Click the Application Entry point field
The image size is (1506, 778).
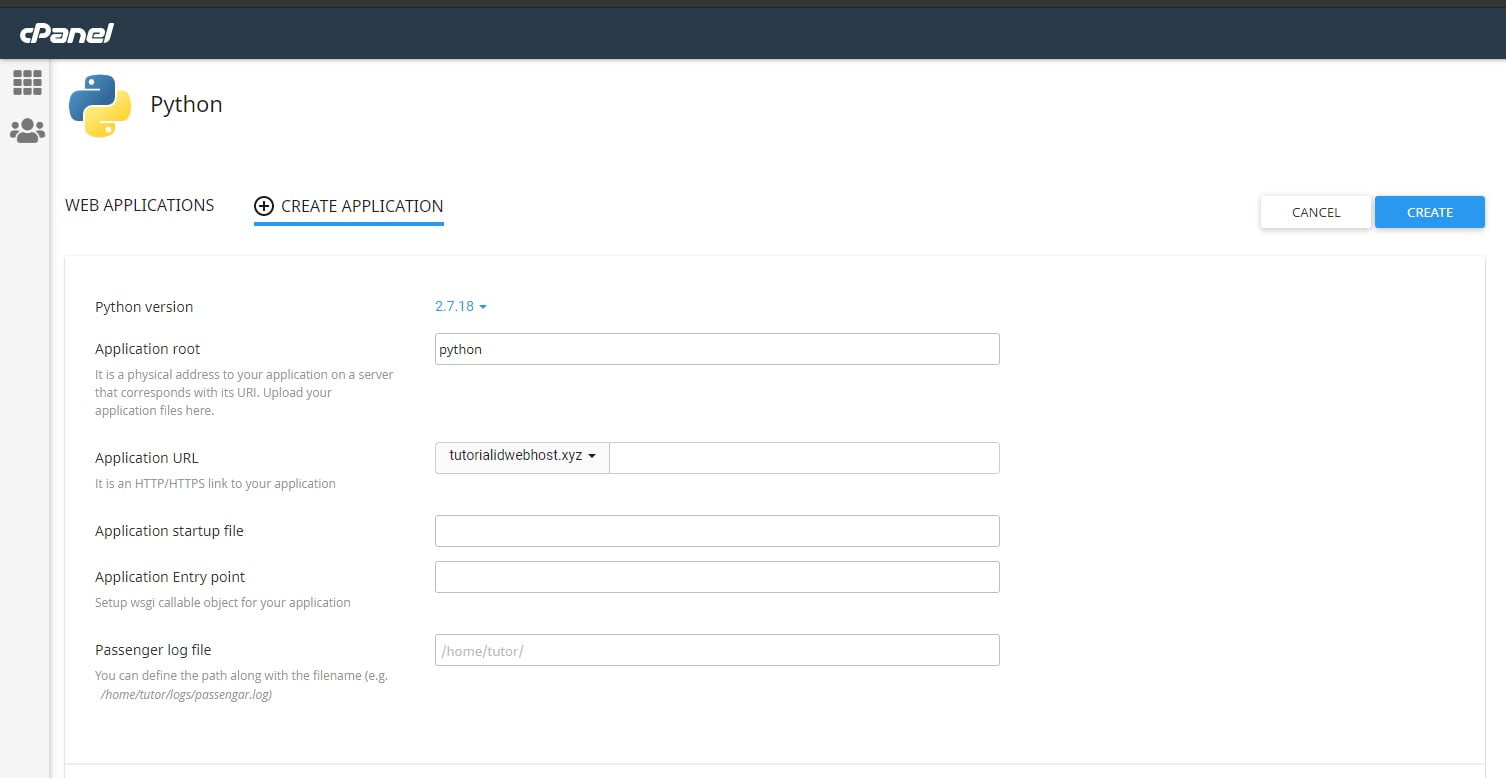[717, 577]
